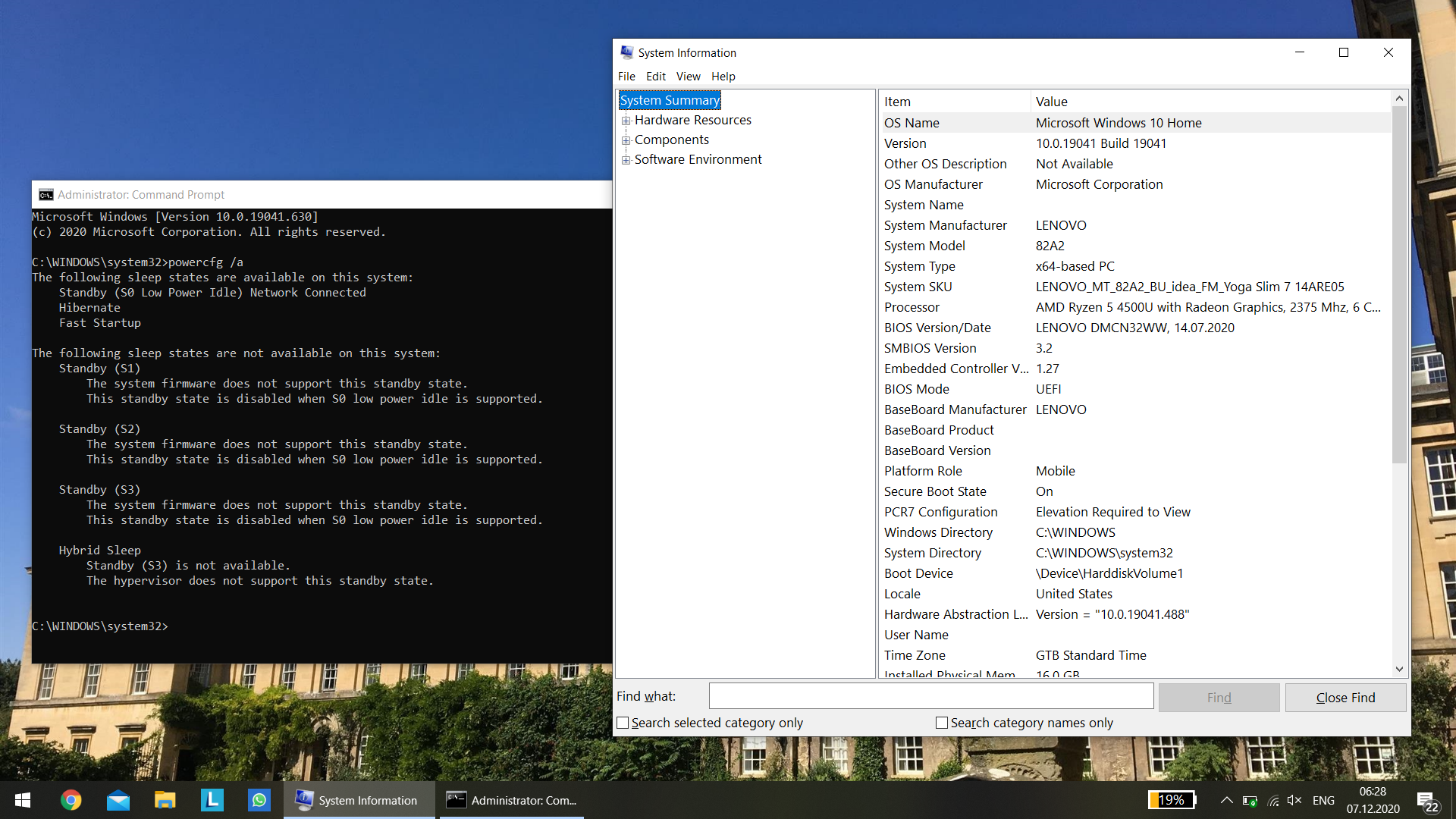Toggle Search selected category only checkbox

point(623,723)
